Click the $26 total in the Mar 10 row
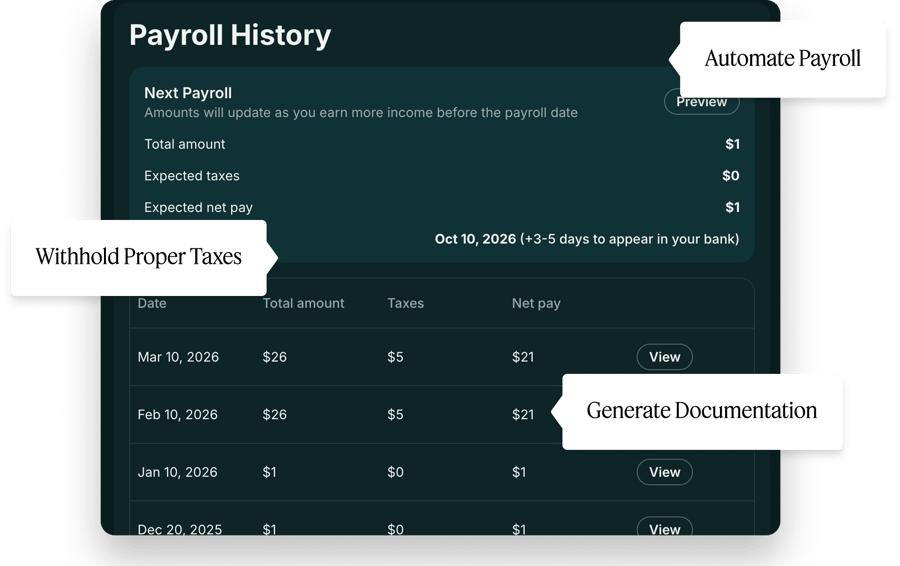Viewport: 900px width, 566px height. 274,357
